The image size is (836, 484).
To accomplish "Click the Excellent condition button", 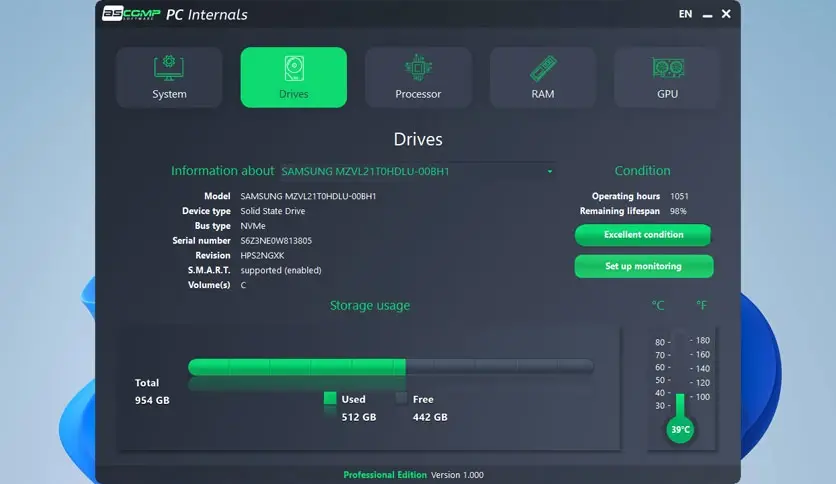I will click(x=643, y=235).
